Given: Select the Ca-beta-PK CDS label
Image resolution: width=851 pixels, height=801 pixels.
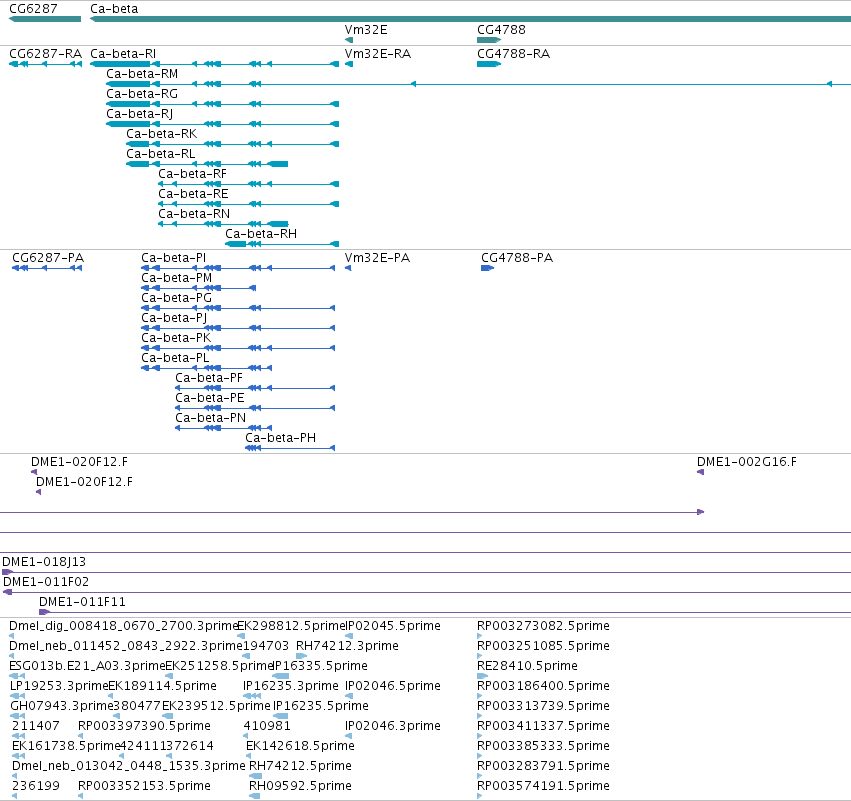Looking at the screenshot, I should 176,338.
